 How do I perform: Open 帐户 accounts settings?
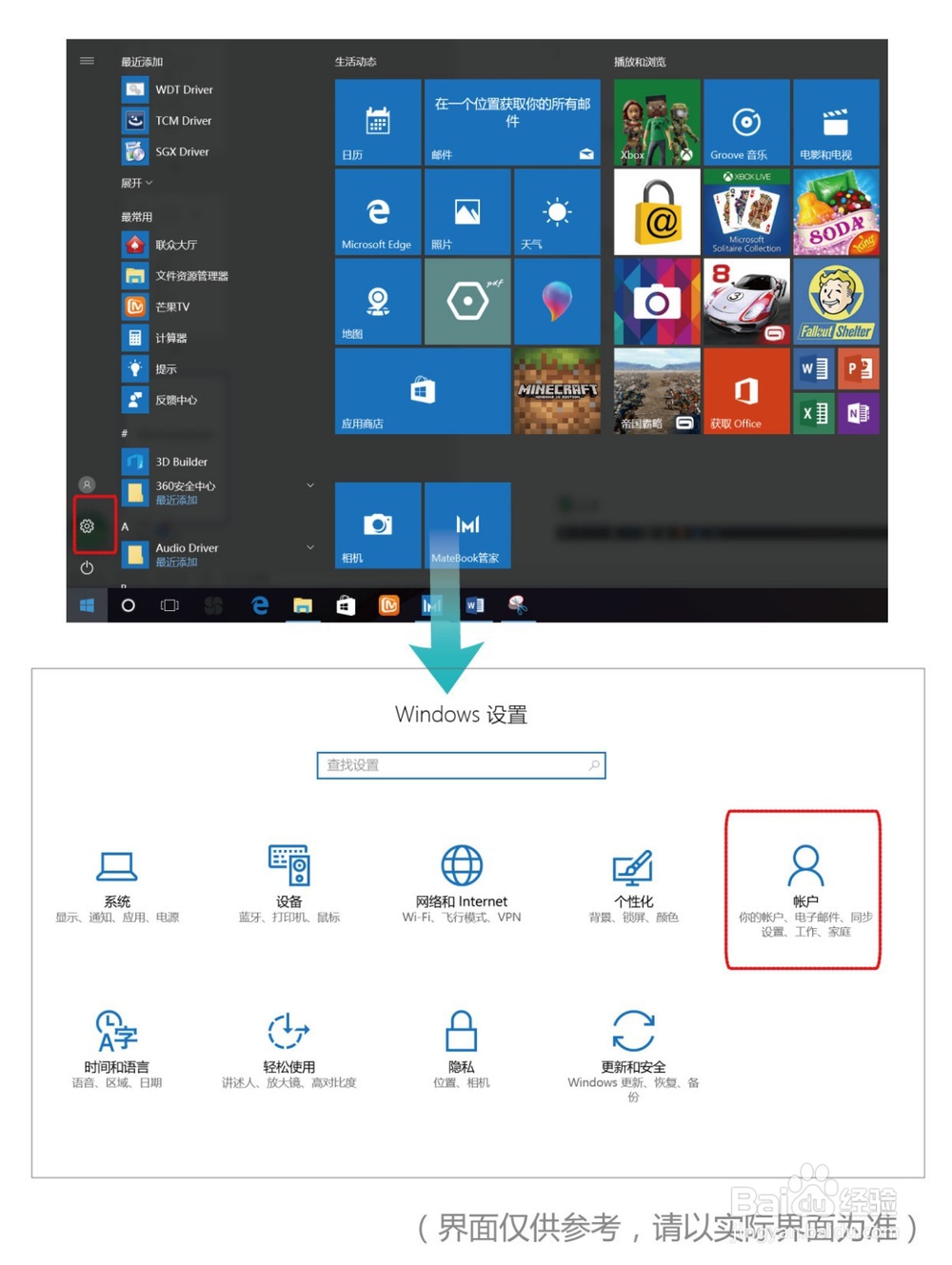[804, 890]
